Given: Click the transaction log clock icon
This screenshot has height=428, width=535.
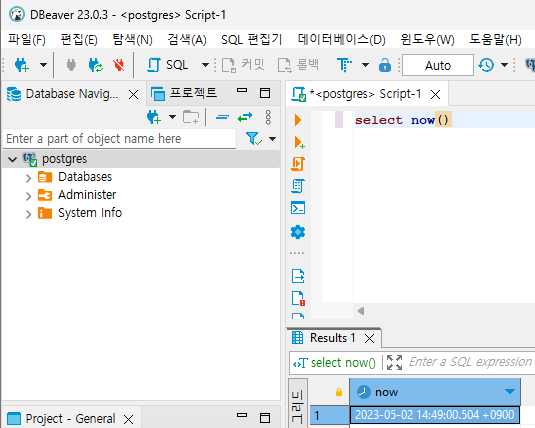Looking at the screenshot, I should (486, 65).
